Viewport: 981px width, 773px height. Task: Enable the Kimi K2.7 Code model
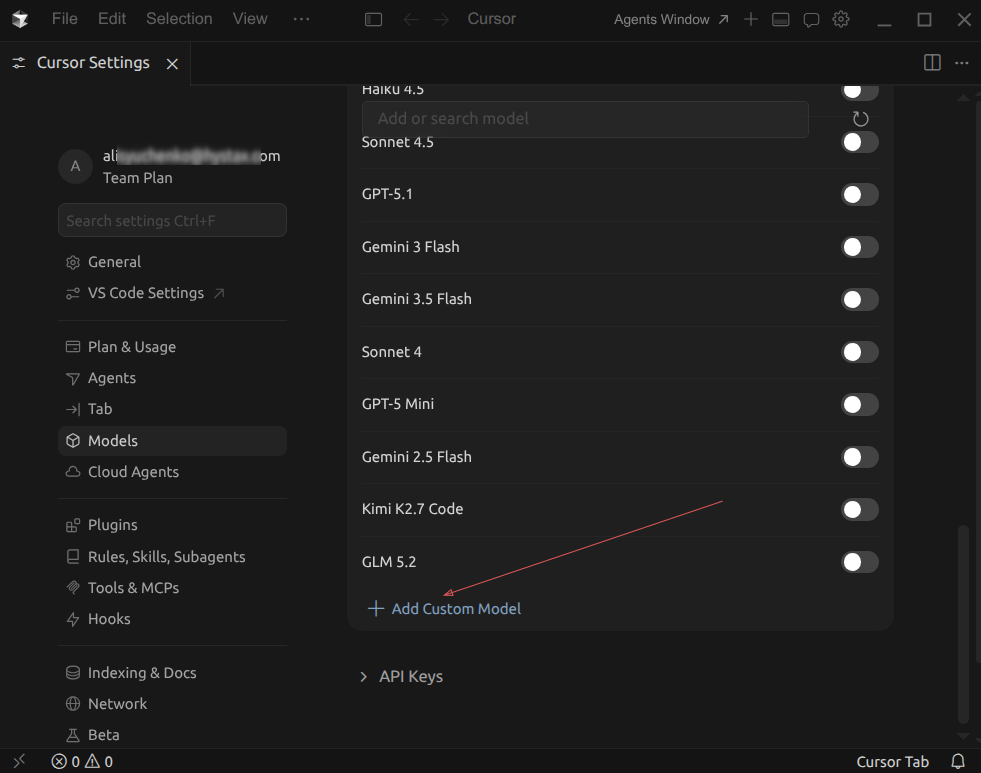pos(860,510)
